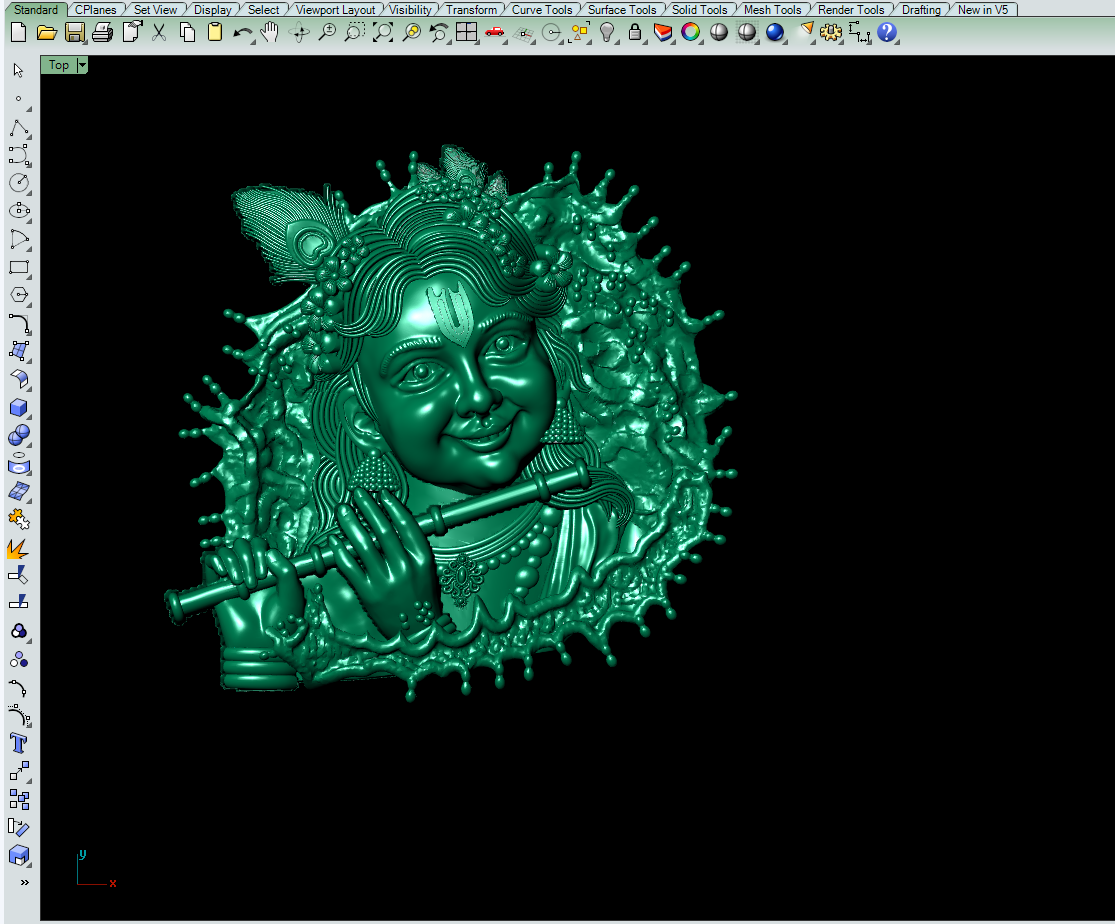Image resolution: width=1115 pixels, height=924 pixels.
Task: Switch to the Mesh Tools tab
Action: pos(772,10)
